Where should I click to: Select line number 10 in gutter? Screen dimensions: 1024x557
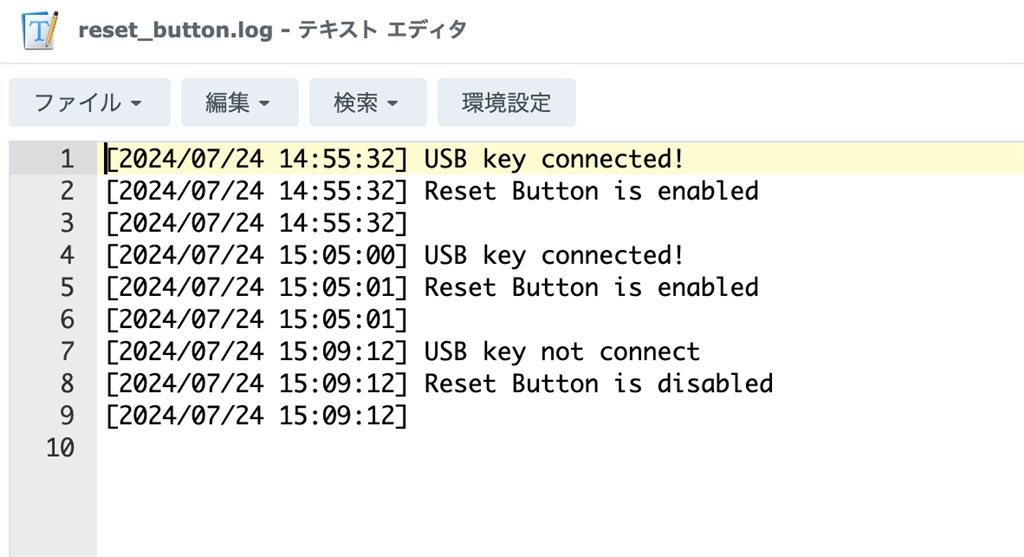(60, 447)
